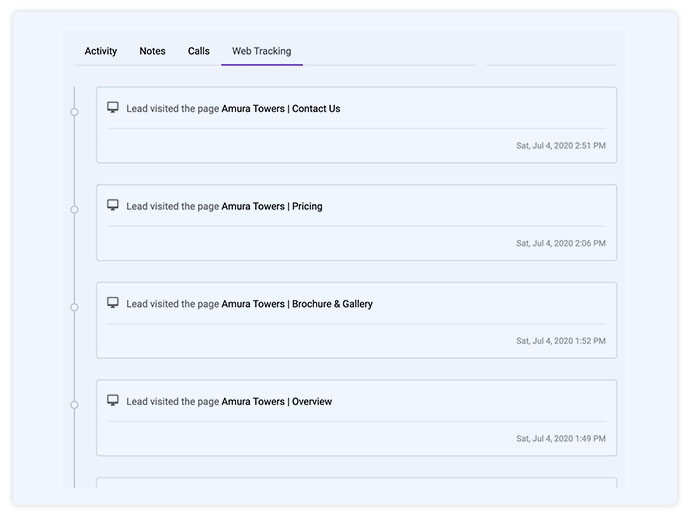Click timeline dot for Pricing visit
This screenshot has width=689, height=517.
pos(74,210)
